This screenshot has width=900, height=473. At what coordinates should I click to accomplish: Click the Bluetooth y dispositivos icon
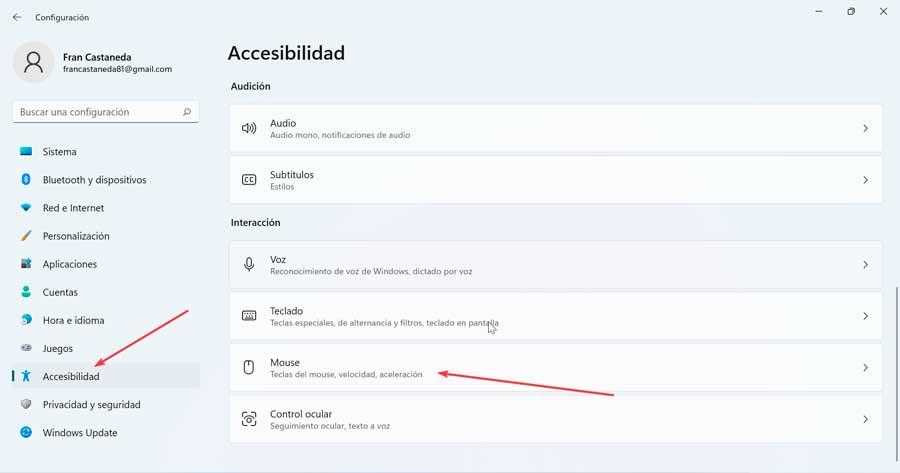(26, 180)
